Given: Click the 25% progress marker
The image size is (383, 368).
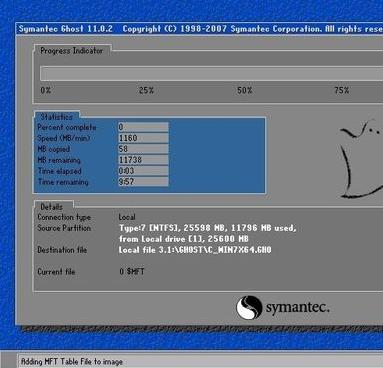Looking at the screenshot, I should click(x=146, y=90).
